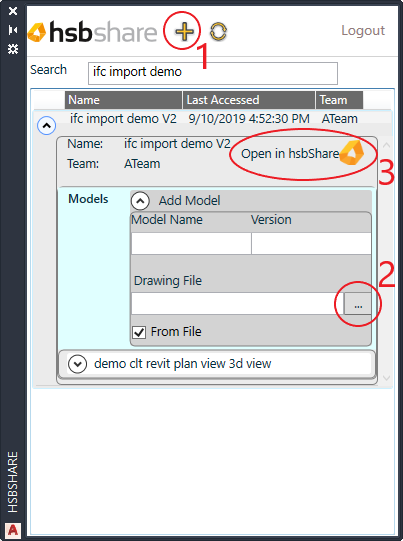Click the hsbshare logo

92,32
